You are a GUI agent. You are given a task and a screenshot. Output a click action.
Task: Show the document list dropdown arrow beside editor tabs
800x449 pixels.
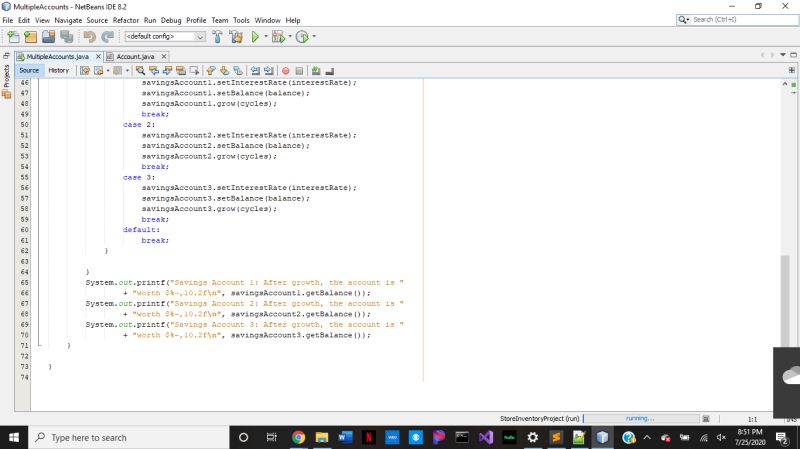pyautogui.click(x=783, y=55)
